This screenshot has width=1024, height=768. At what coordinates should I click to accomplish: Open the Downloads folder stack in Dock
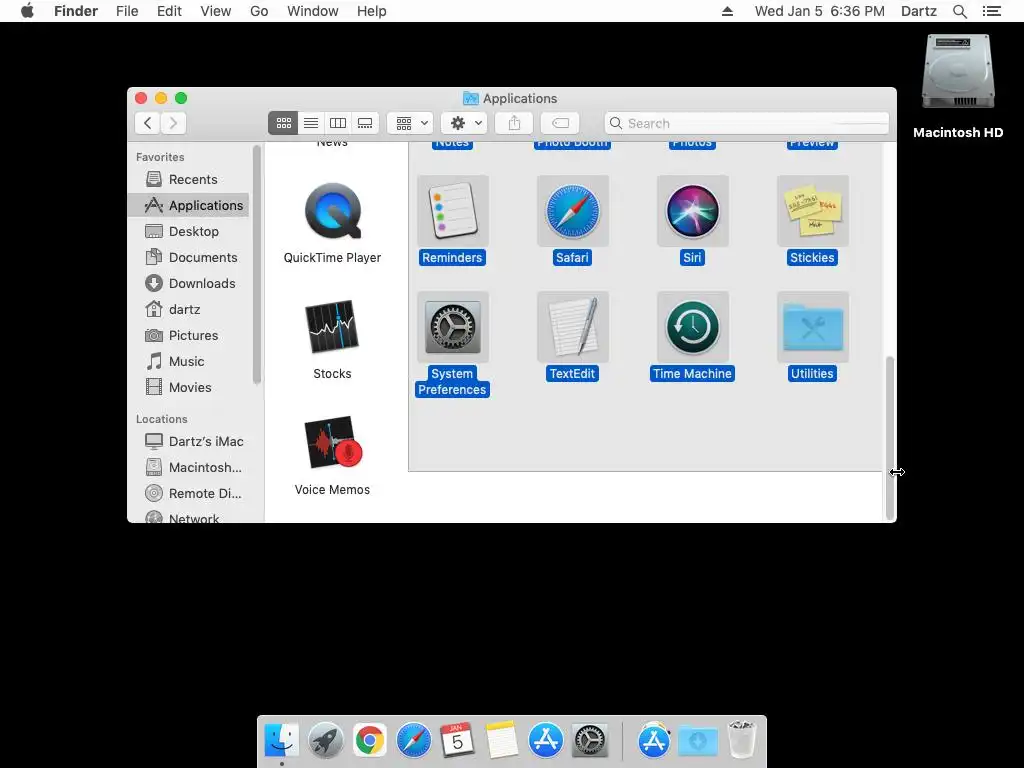[697, 740]
